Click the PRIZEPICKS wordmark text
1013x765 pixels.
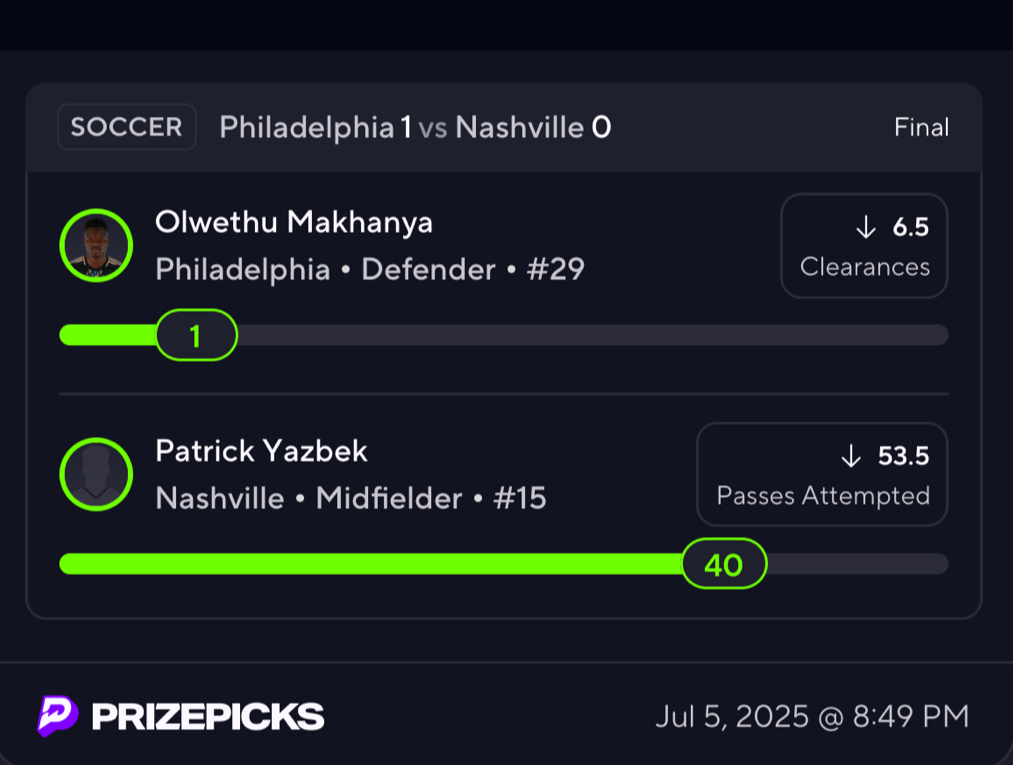(208, 717)
